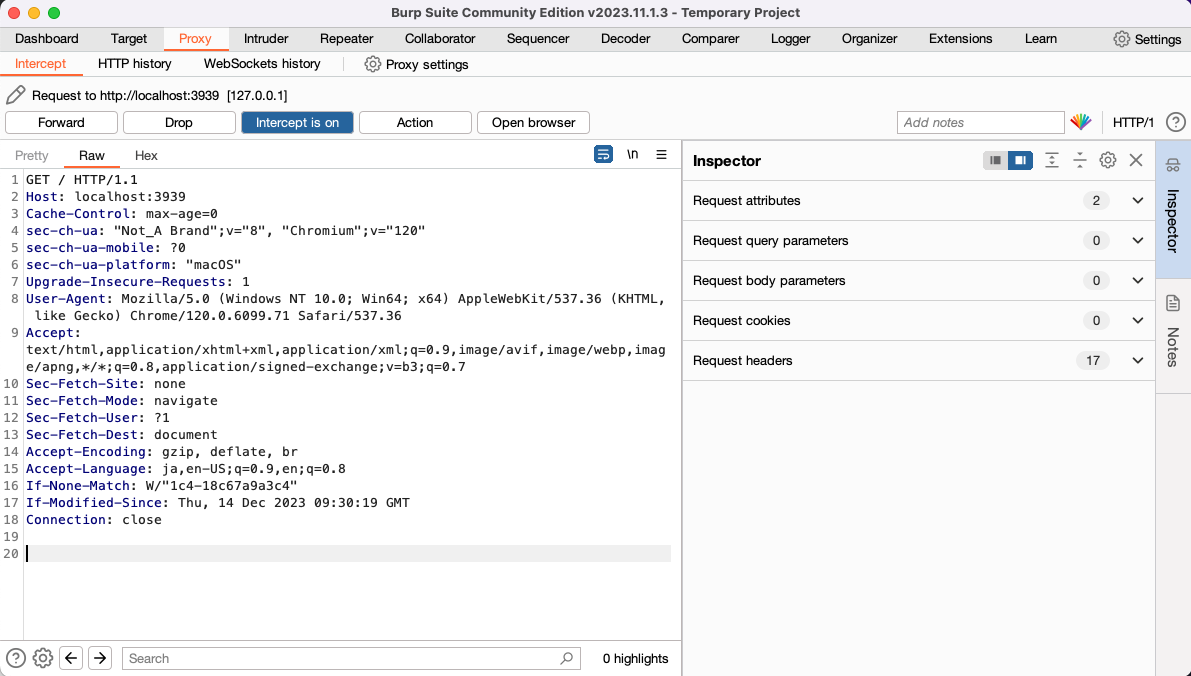Screen dimensions: 1191x676
Task: Click the Inspector vertical side tab label
Action: (x=1173, y=221)
